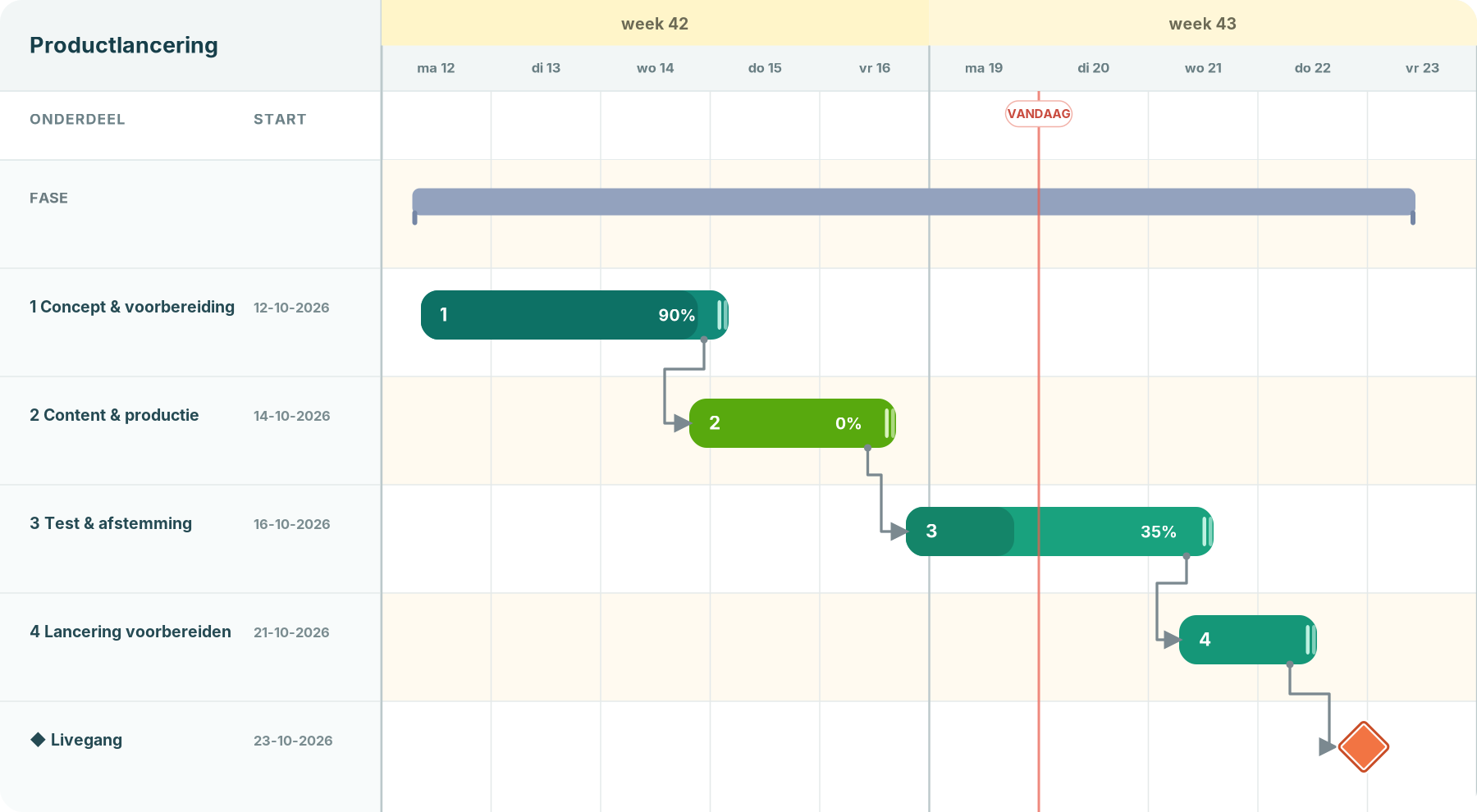The image size is (1477, 812).
Task: Click dependency arrow entering bar 3
Action: 899,531
